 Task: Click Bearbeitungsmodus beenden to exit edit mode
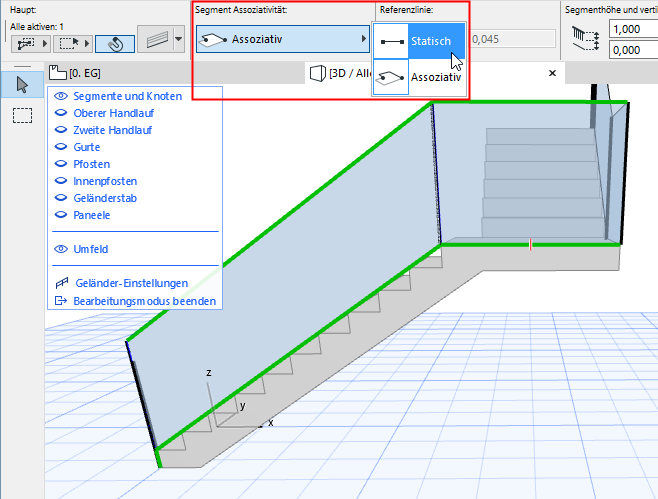tap(144, 301)
